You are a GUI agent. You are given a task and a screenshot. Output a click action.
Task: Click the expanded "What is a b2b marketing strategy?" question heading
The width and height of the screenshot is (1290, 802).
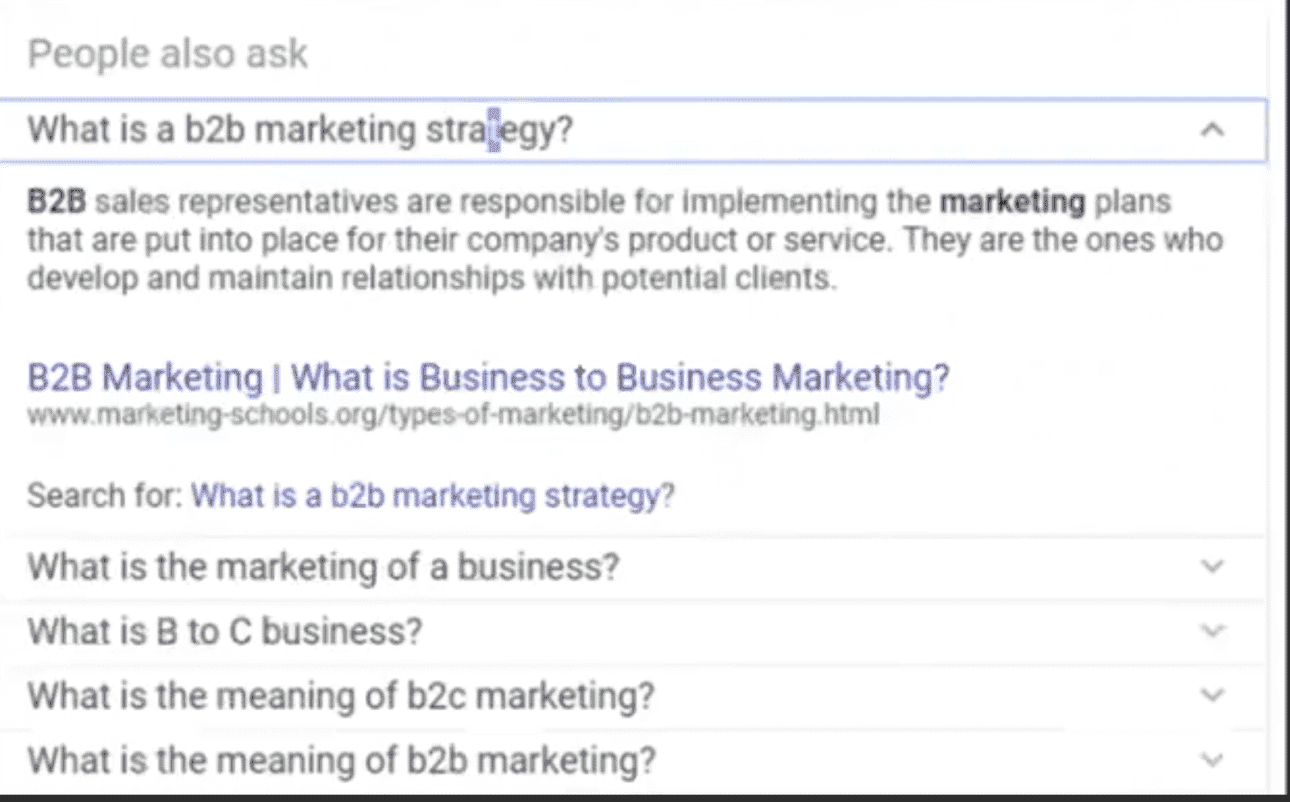300,130
